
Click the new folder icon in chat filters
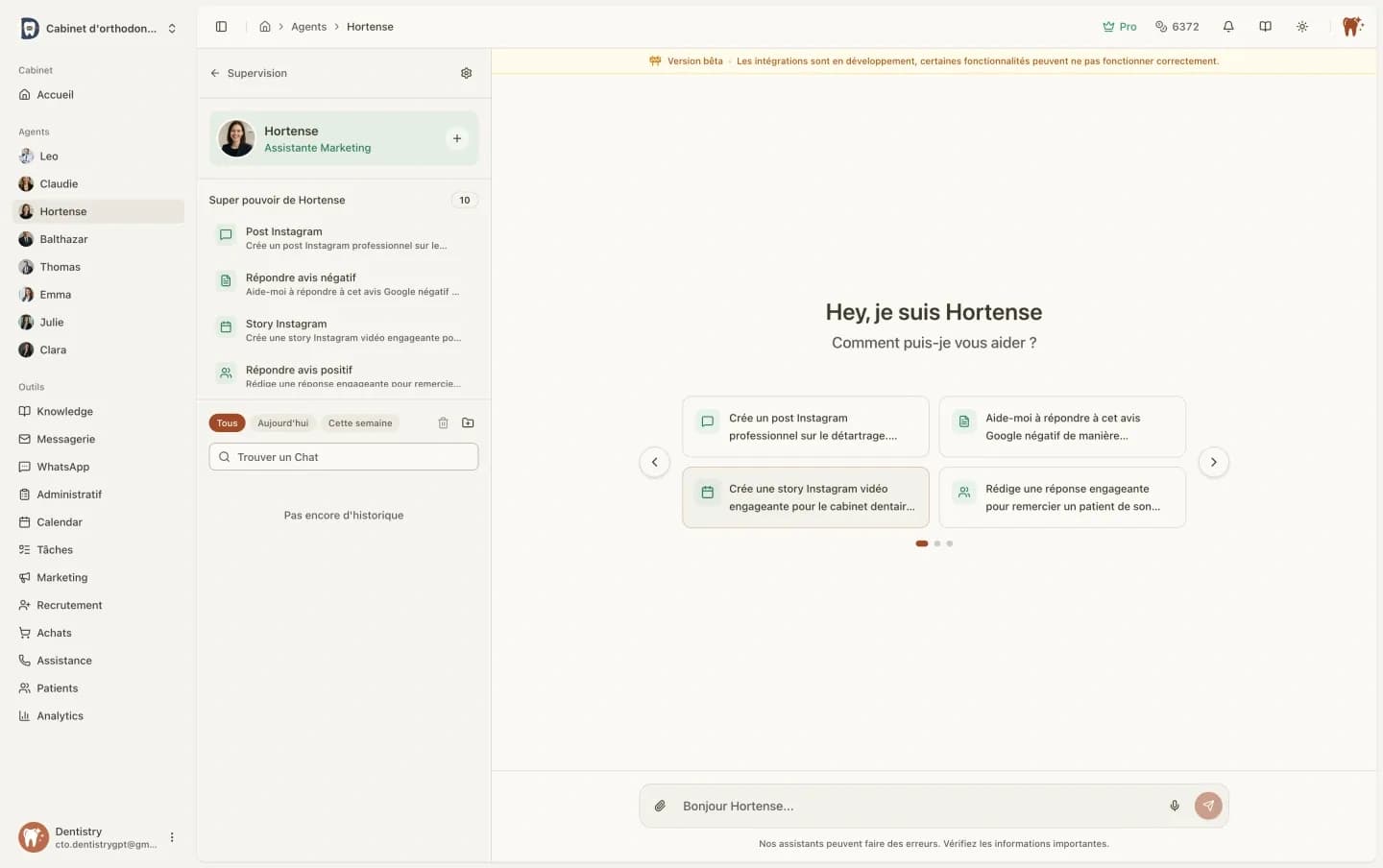click(x=468, y=422)
